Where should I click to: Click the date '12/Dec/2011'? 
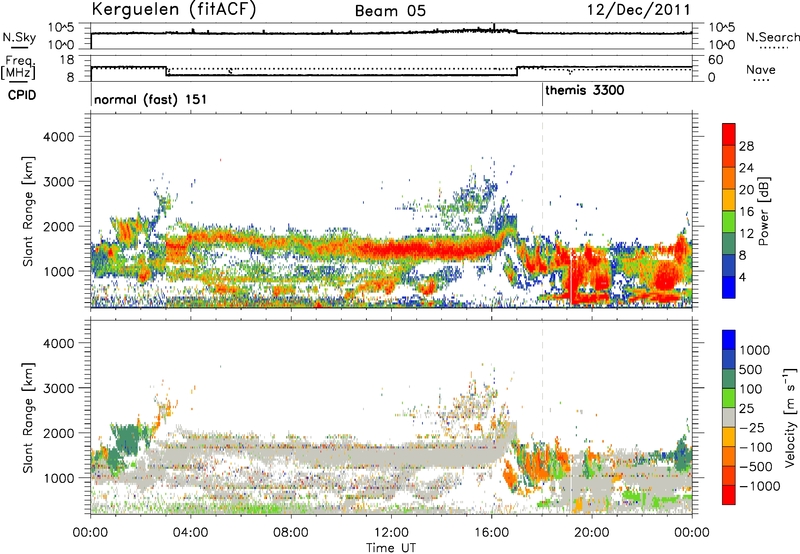pos(638,10)
